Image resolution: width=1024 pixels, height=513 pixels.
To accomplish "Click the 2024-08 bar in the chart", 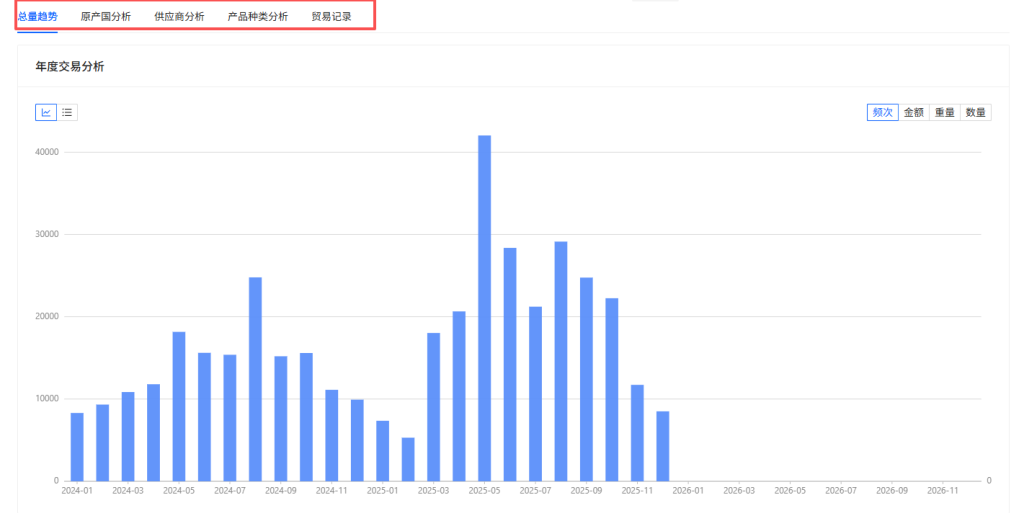I will [x=255, y=379].
